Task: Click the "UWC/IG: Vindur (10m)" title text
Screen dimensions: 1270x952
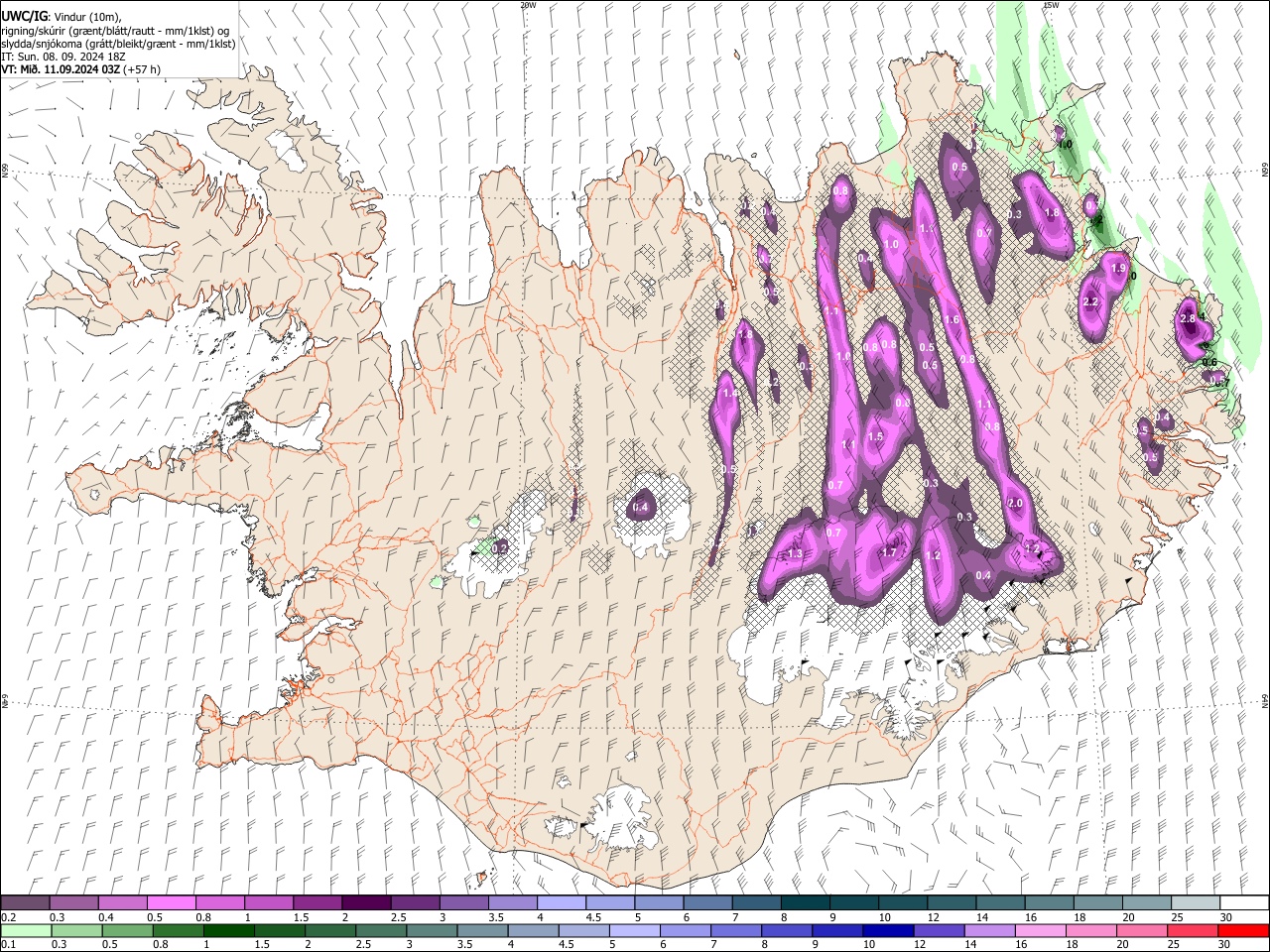Action: pos(61,17)
